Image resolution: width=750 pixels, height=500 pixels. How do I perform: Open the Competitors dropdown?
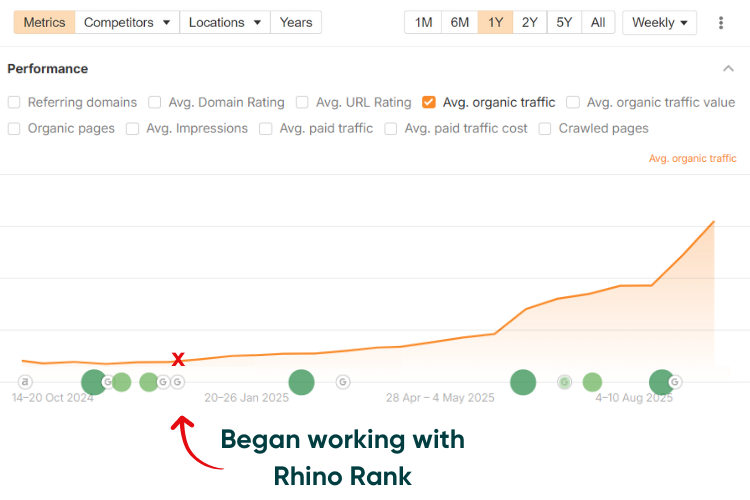coord(127,22)
